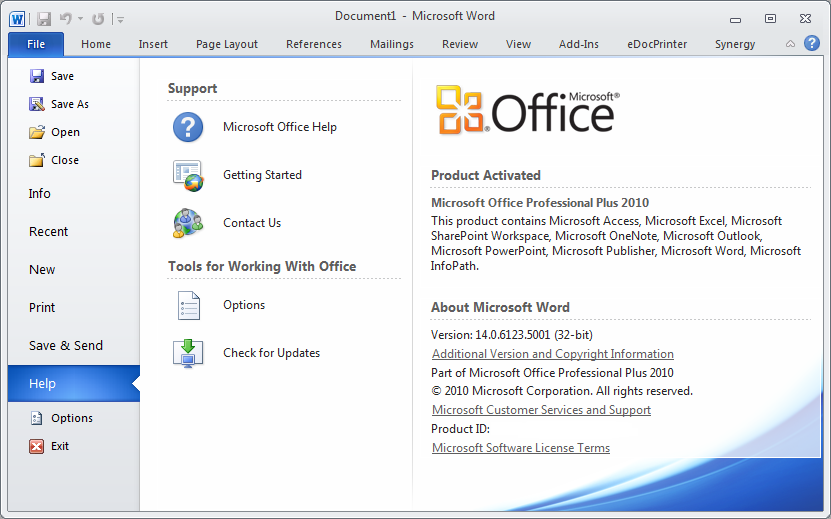The image size is (831, 519).
Task: Open the Page Layout tab
Action: (x=227, y=44)
